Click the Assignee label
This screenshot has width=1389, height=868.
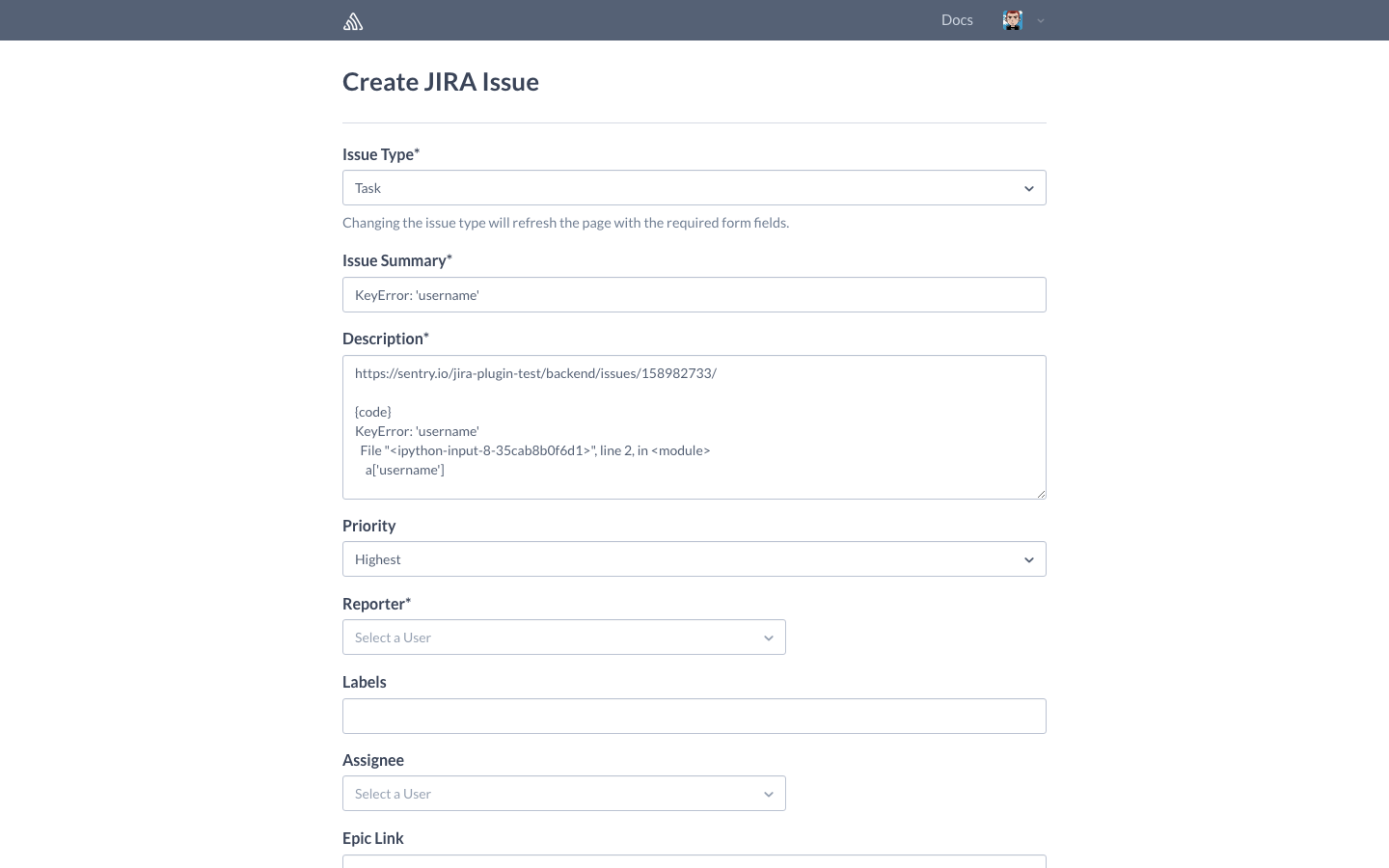(373, 760)
